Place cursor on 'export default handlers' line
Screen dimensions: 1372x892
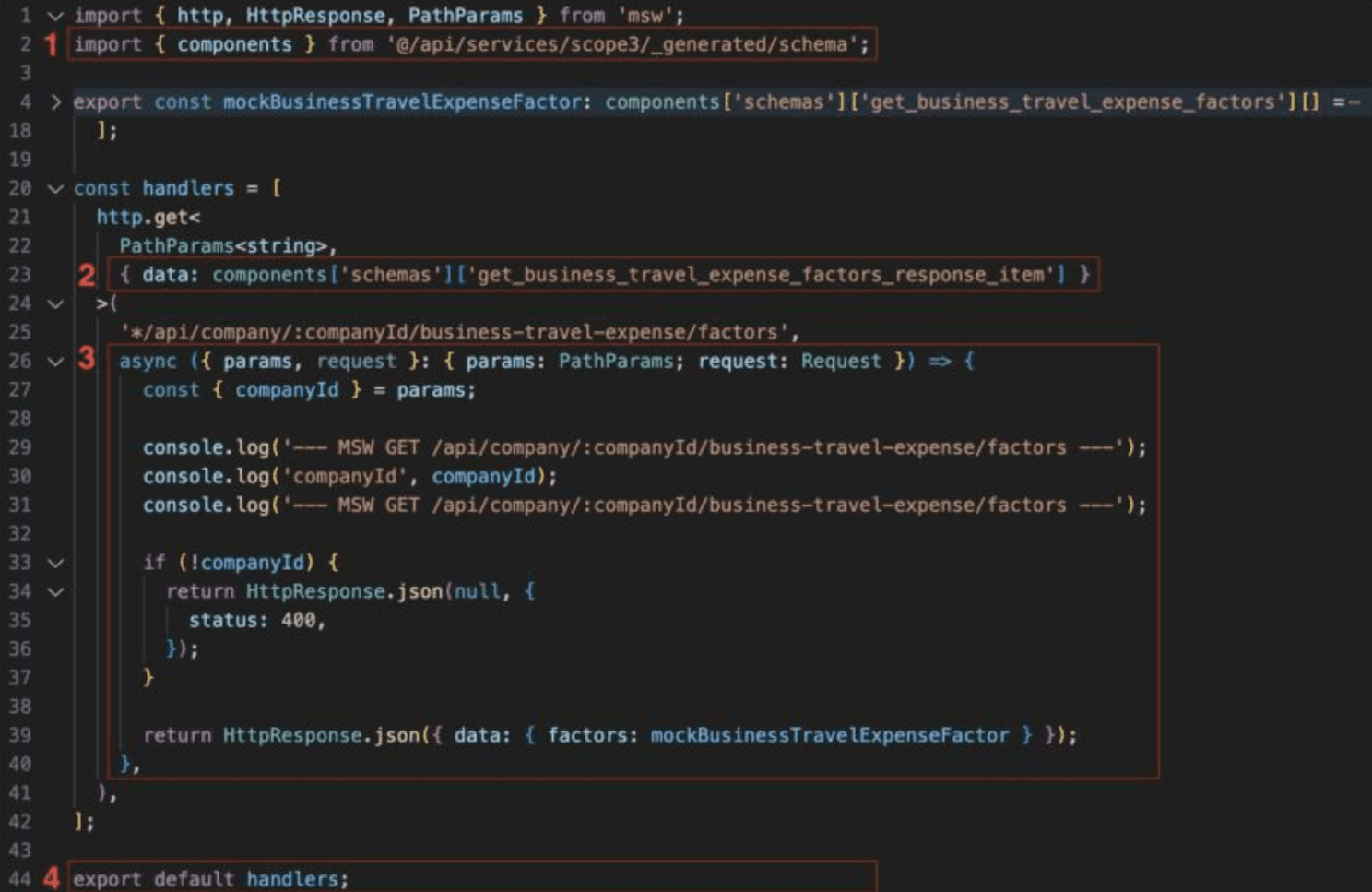[210, 879]
